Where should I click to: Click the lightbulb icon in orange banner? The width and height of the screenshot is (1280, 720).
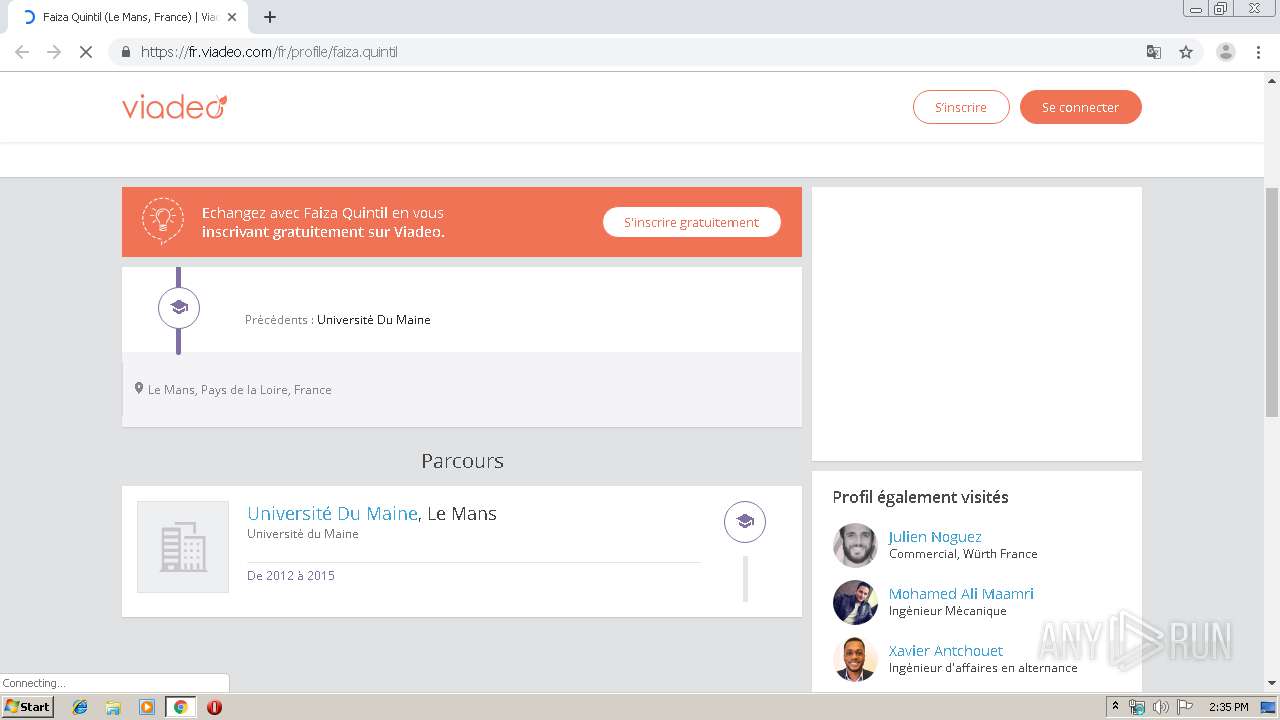[x=163, y=221]
